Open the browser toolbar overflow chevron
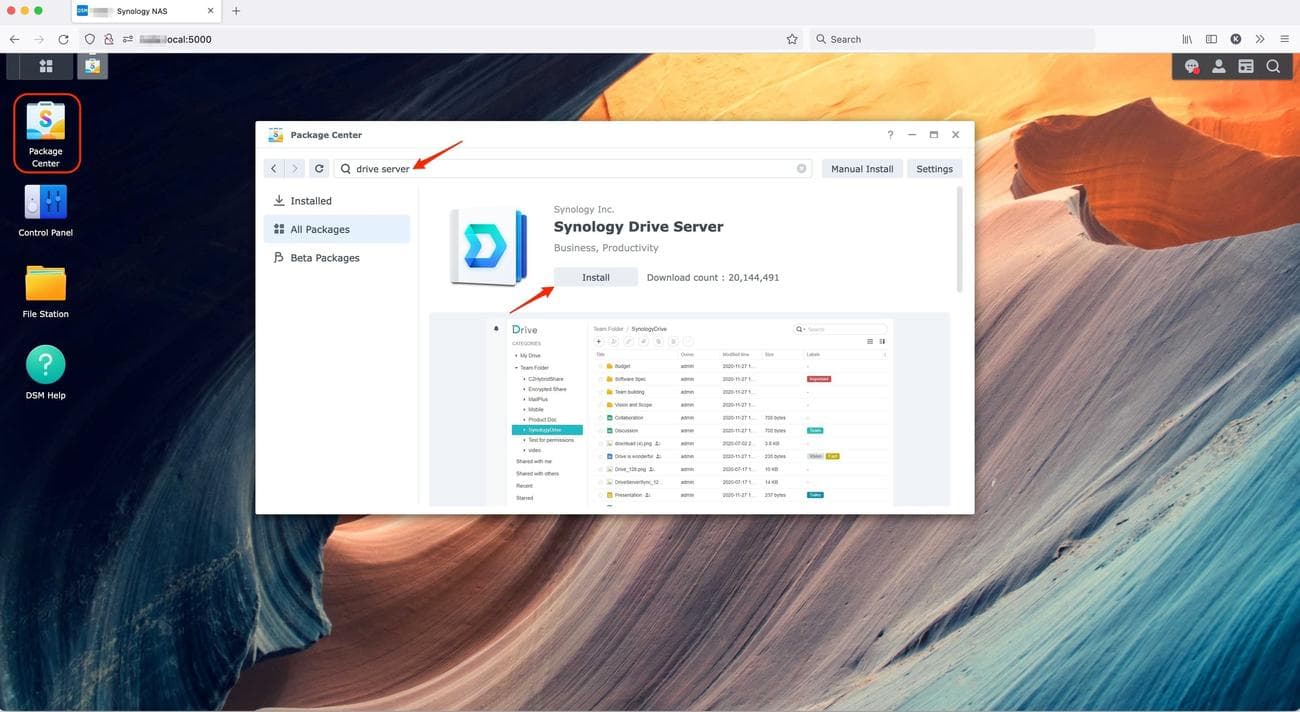The image size is (1300, 712). (1259, 38)
